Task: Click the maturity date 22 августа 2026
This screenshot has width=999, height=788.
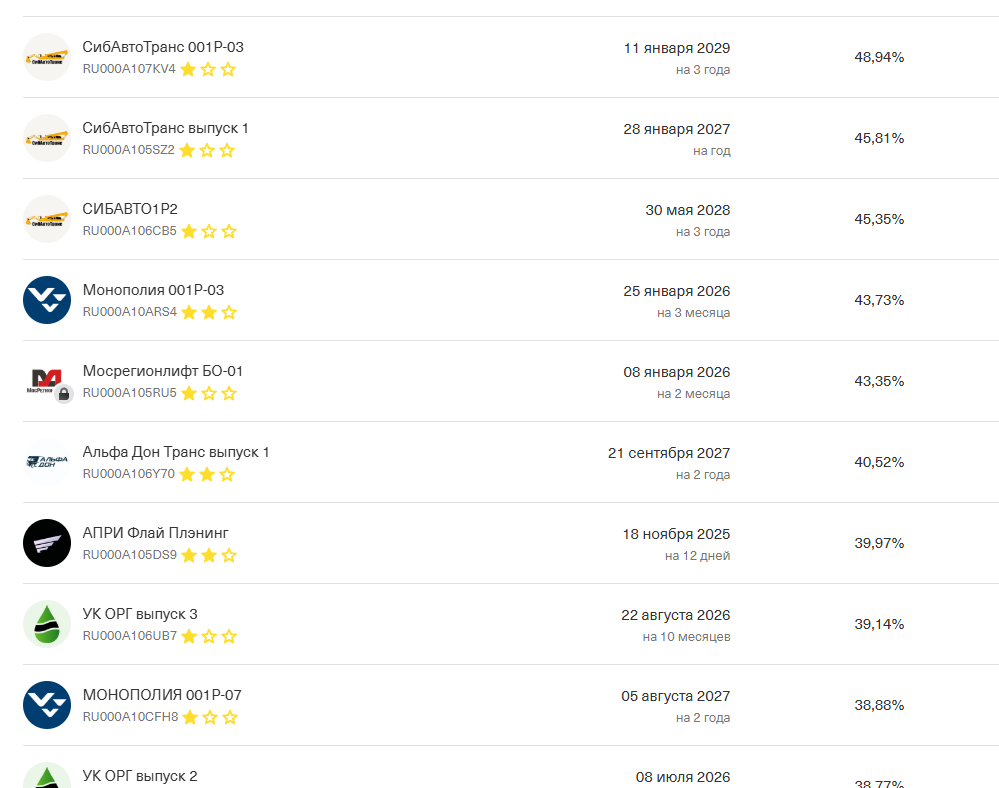Action: coord(675,615)
